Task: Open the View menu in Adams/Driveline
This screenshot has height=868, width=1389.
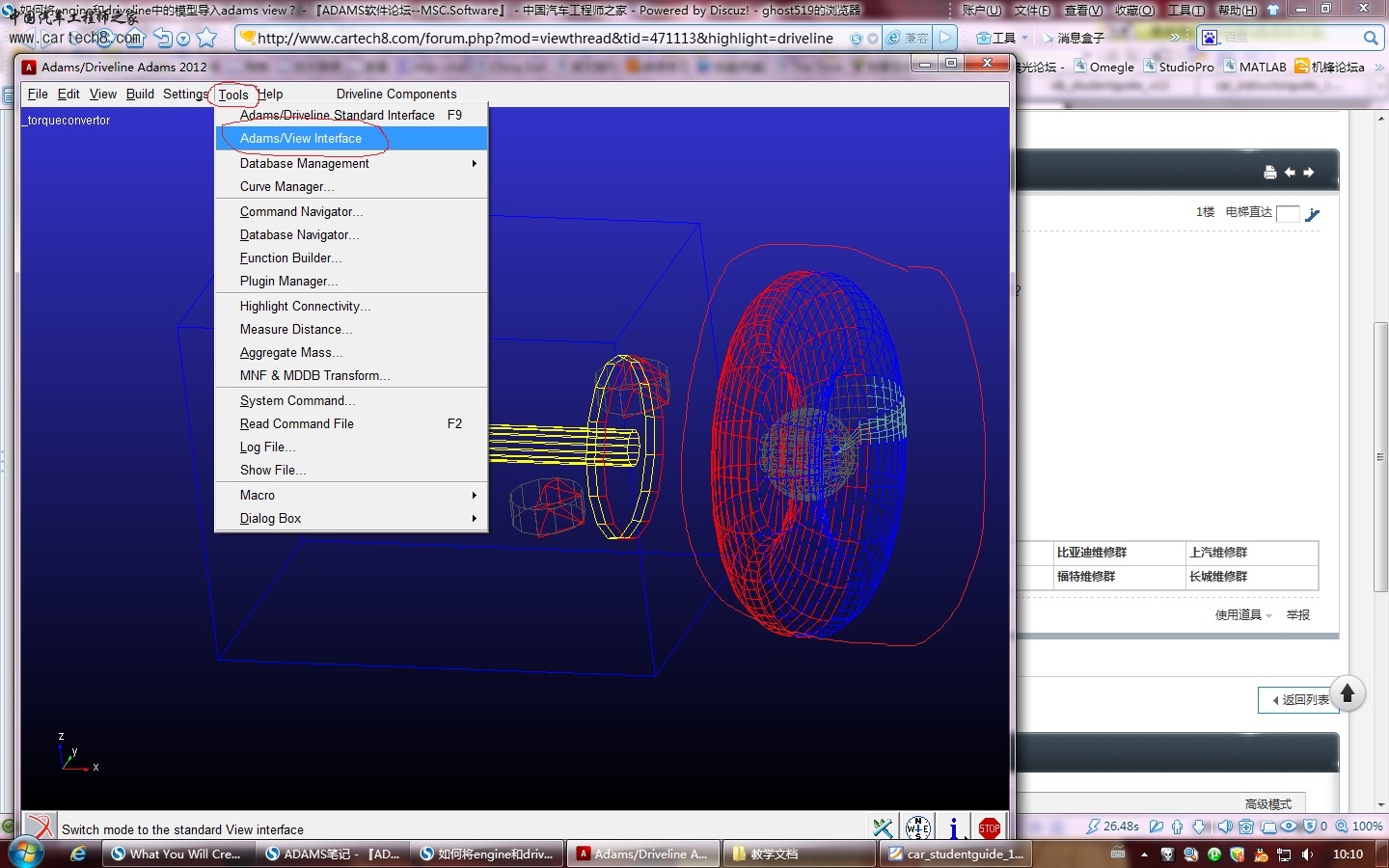Action: [103, 95]
